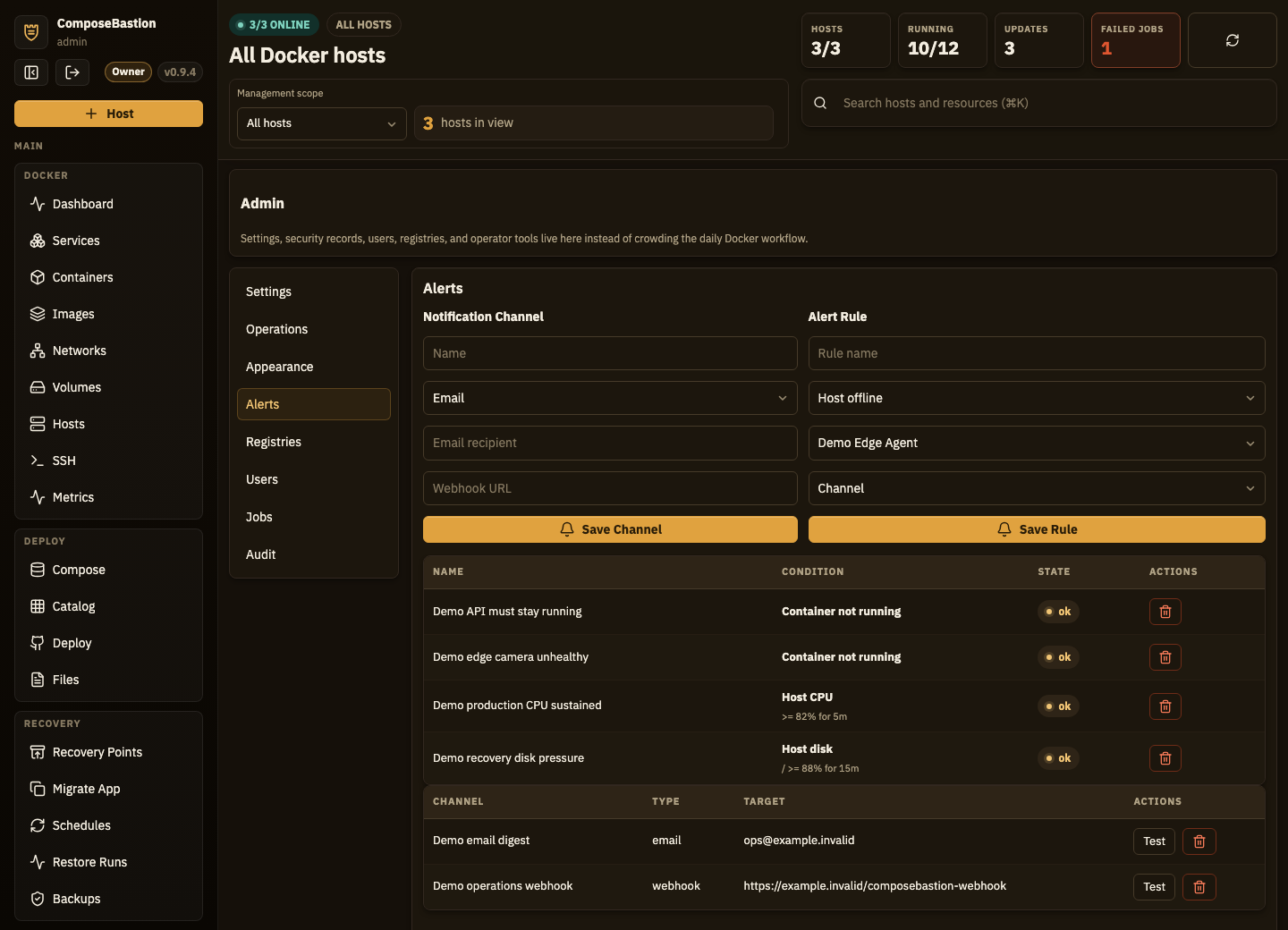Click ops@example.invalid target text

point(799,840)
